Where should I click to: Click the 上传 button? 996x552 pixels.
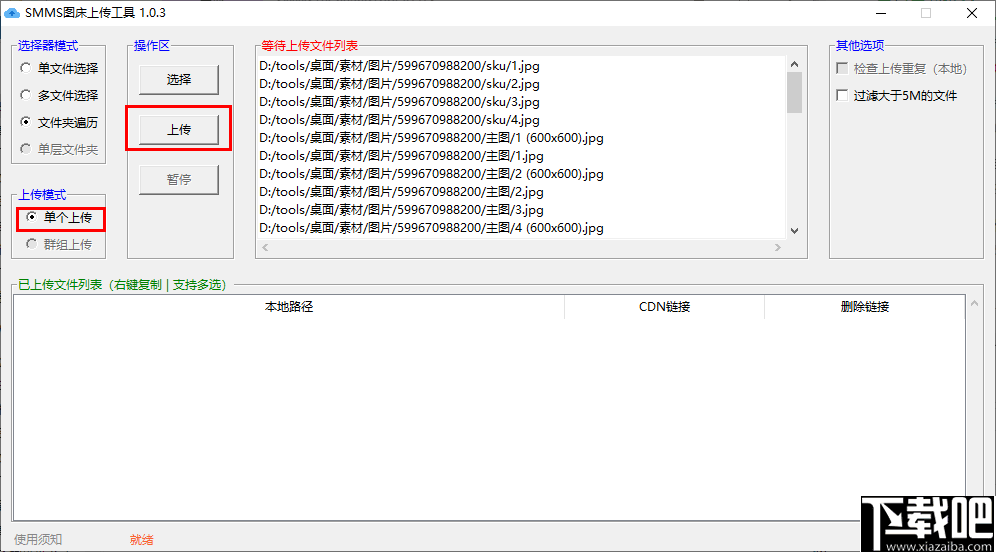(x=179, y=130)
